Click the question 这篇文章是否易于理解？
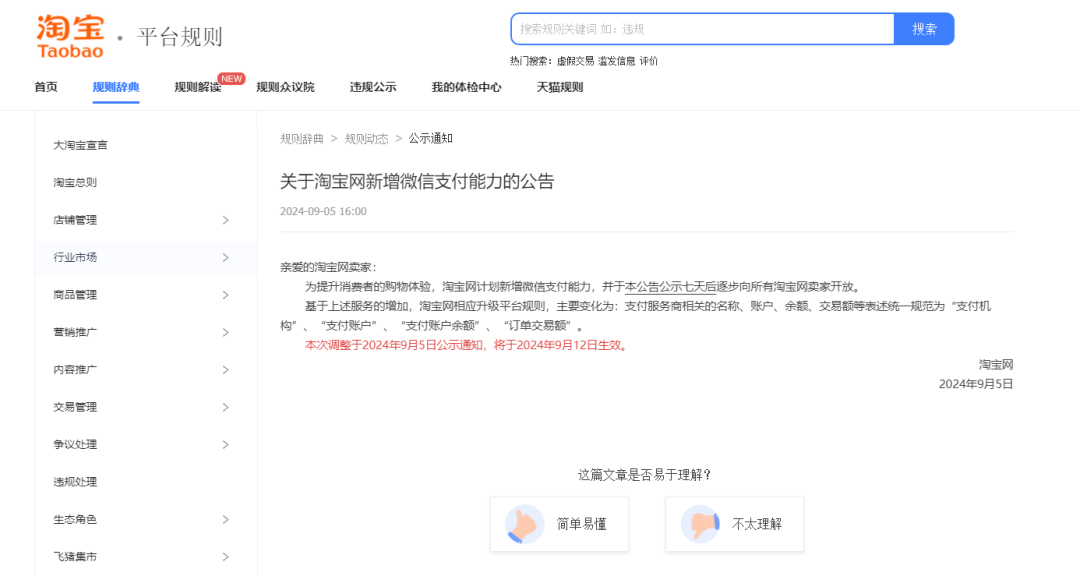The image size is (1080, 576). coord(645,475)
